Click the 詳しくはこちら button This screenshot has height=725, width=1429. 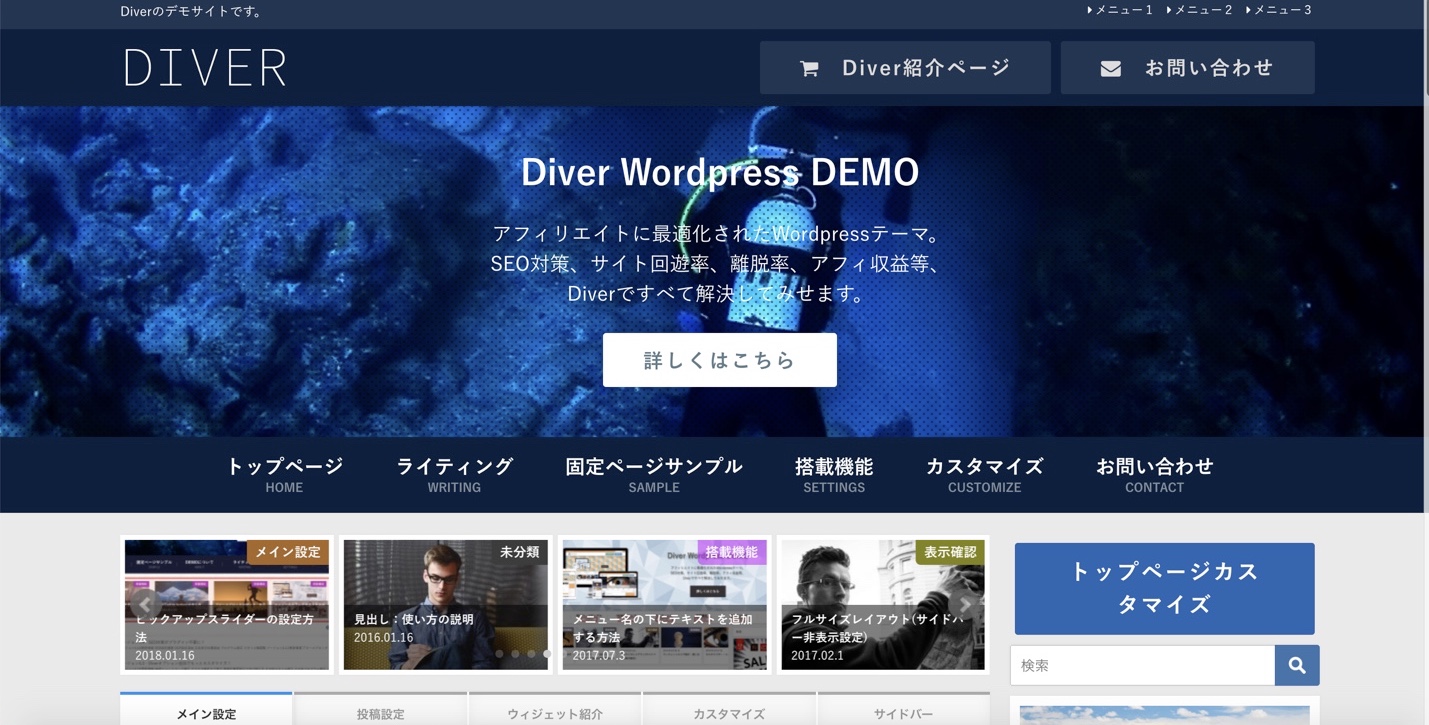click(x=719, y=359)
